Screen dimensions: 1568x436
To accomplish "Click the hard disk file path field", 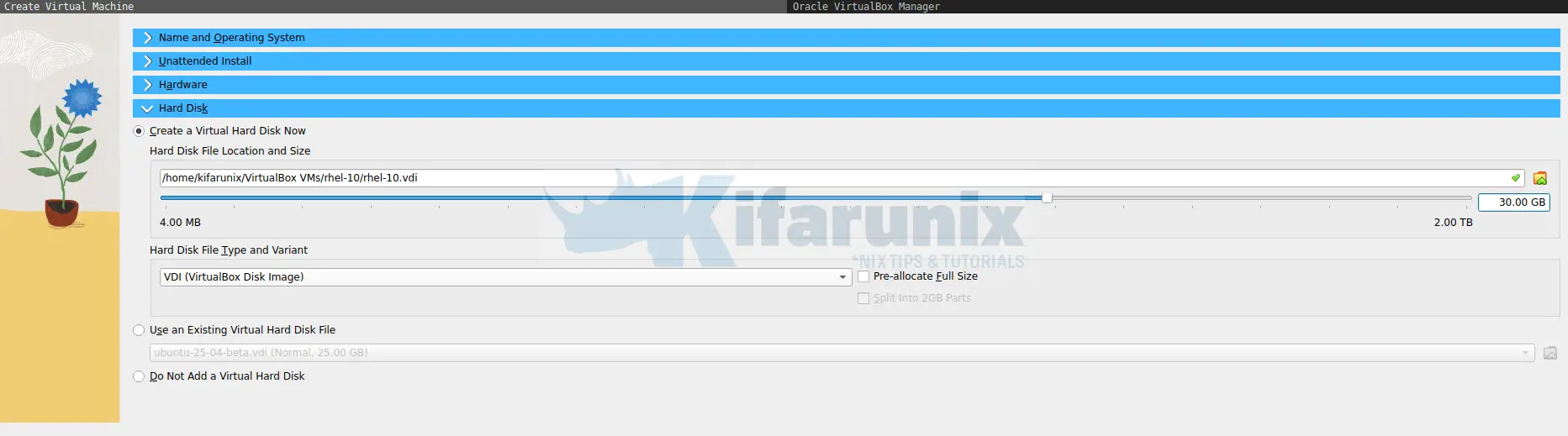I will pyautogui.click(x=842, y=178).
